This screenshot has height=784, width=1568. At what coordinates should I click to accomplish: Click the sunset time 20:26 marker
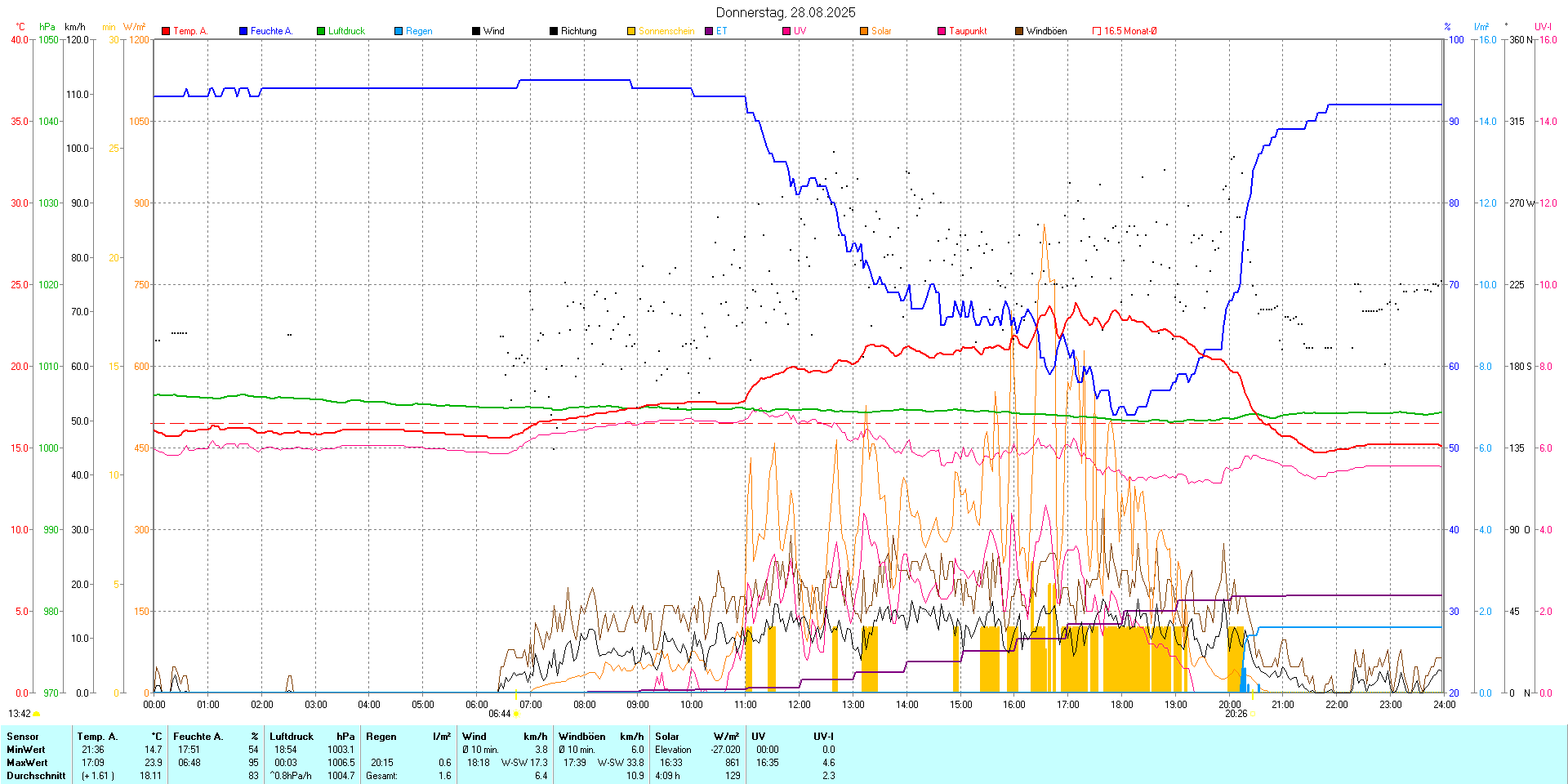coord(1236,714)
